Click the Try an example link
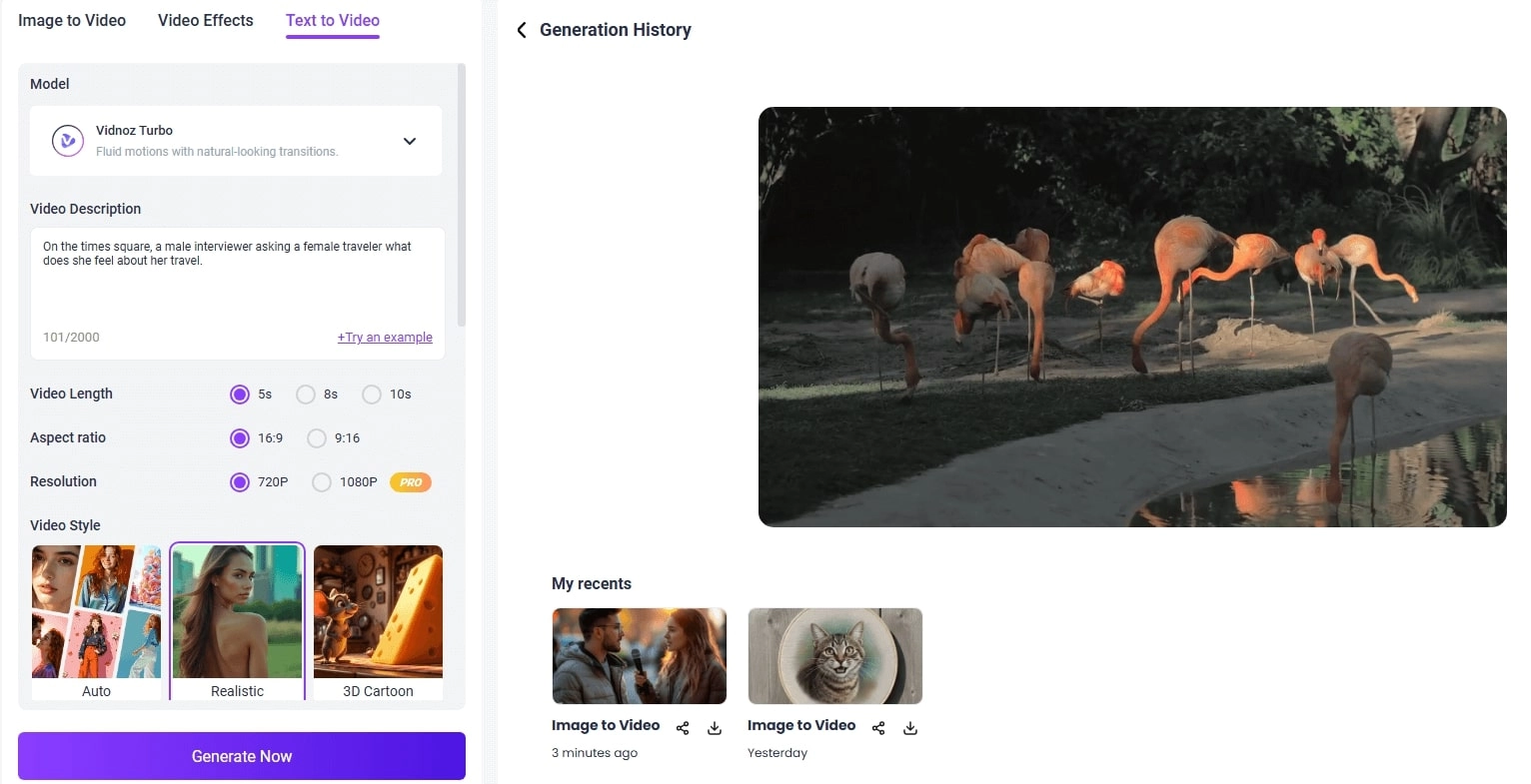This screenshot has width=1531, height=784. pos(385,338)
